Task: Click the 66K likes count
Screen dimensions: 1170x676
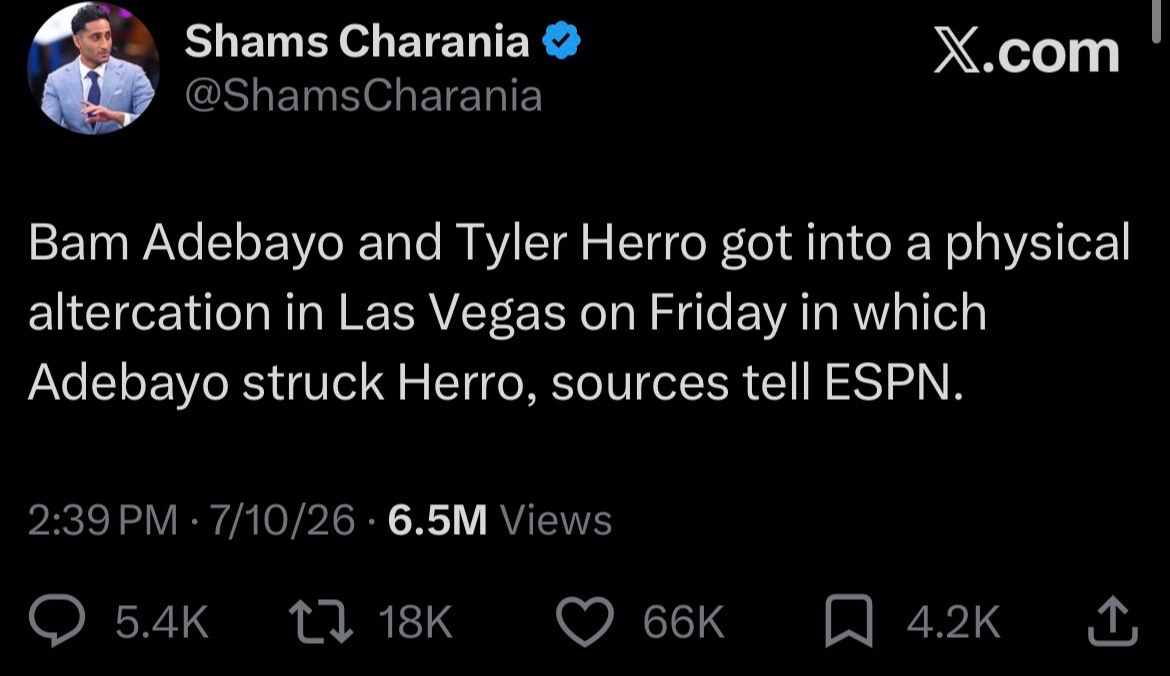Action: (x=683, y=622)
